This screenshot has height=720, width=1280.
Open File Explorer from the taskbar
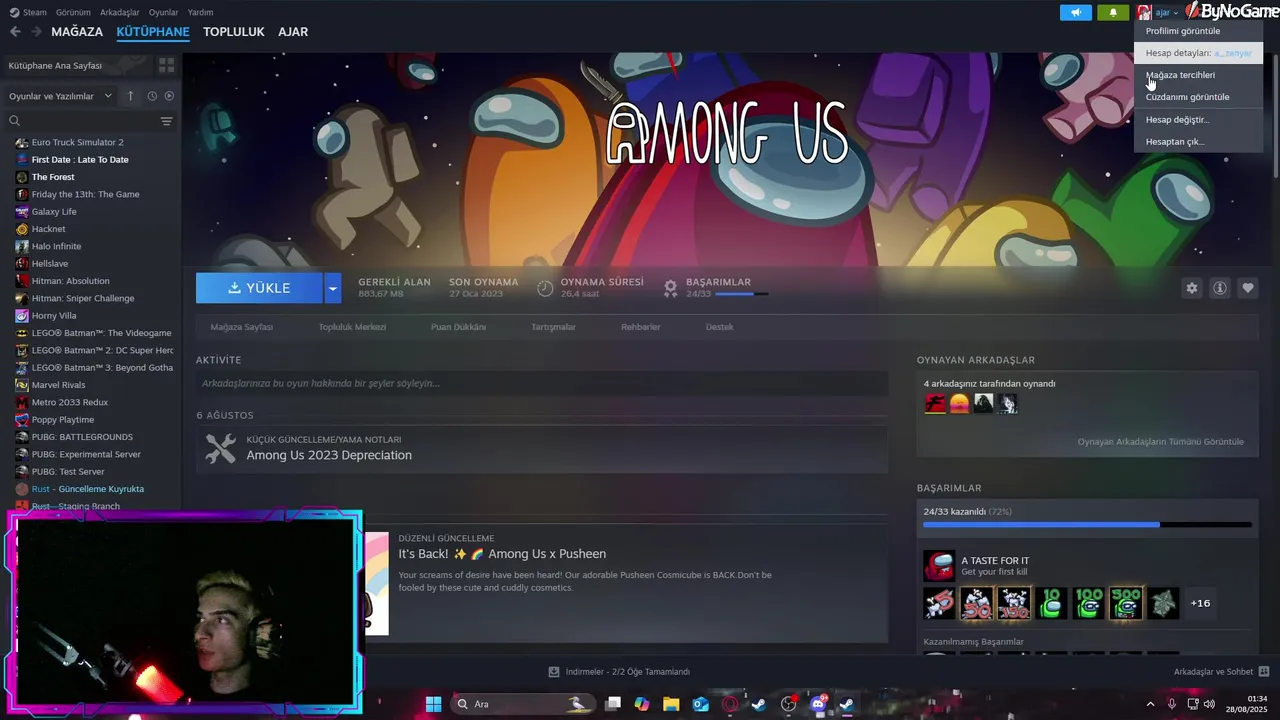click(x=670, y=704)
